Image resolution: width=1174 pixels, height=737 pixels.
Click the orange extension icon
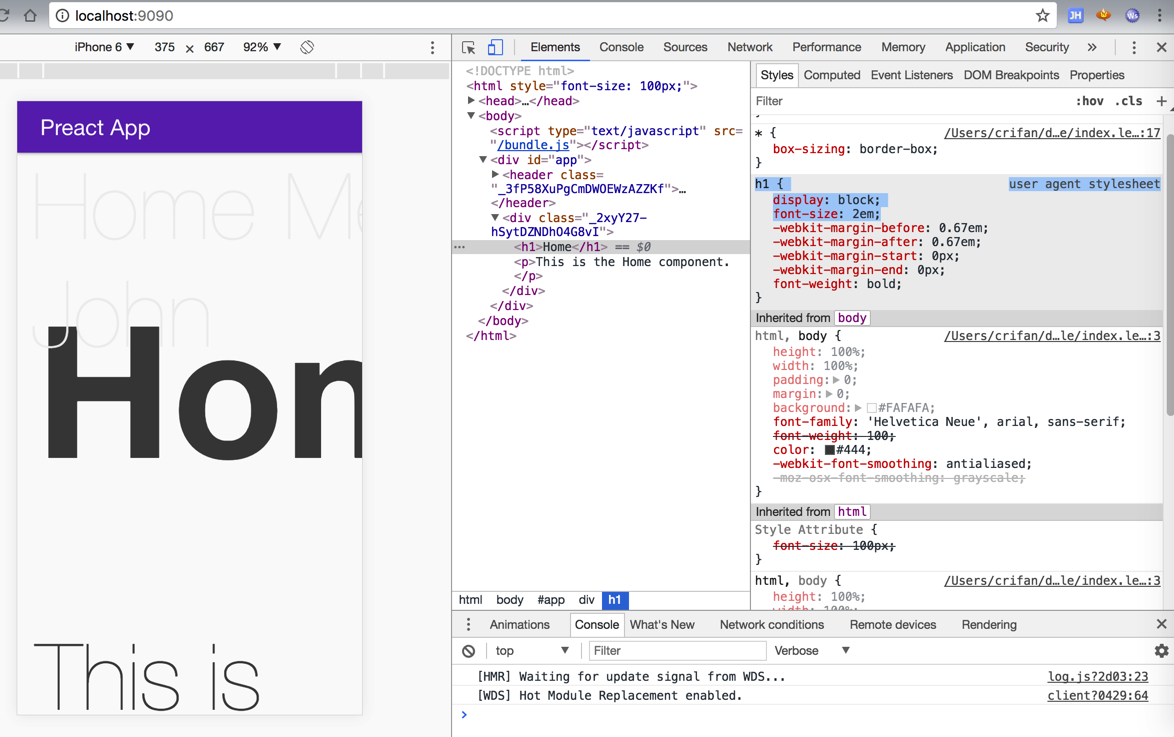1104,15
